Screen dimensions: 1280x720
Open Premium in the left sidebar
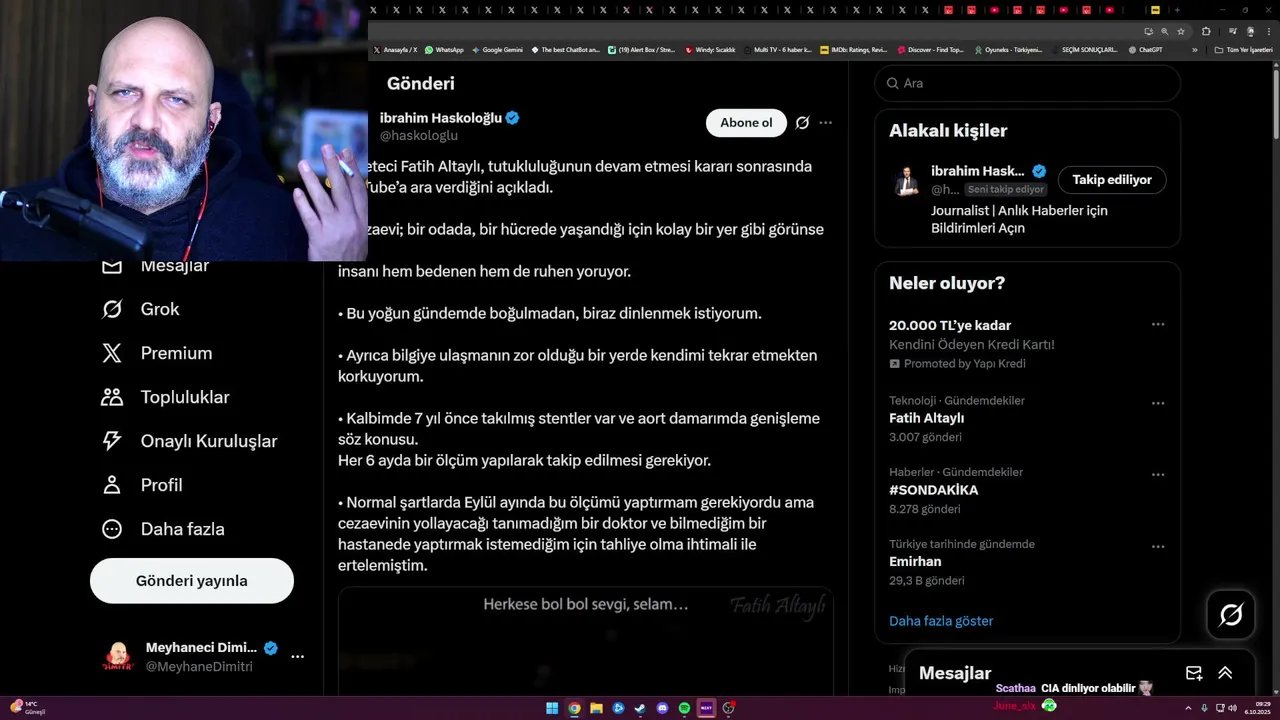click(x=156, y=353)
